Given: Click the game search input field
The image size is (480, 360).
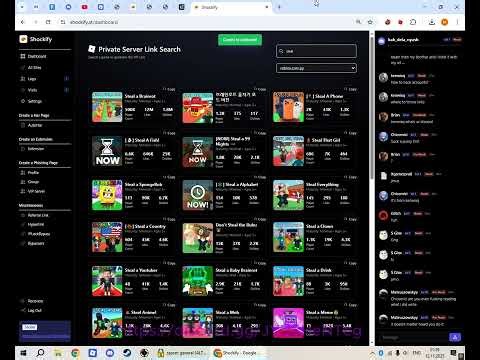Looking at the screenshot, I should point(316,51).
